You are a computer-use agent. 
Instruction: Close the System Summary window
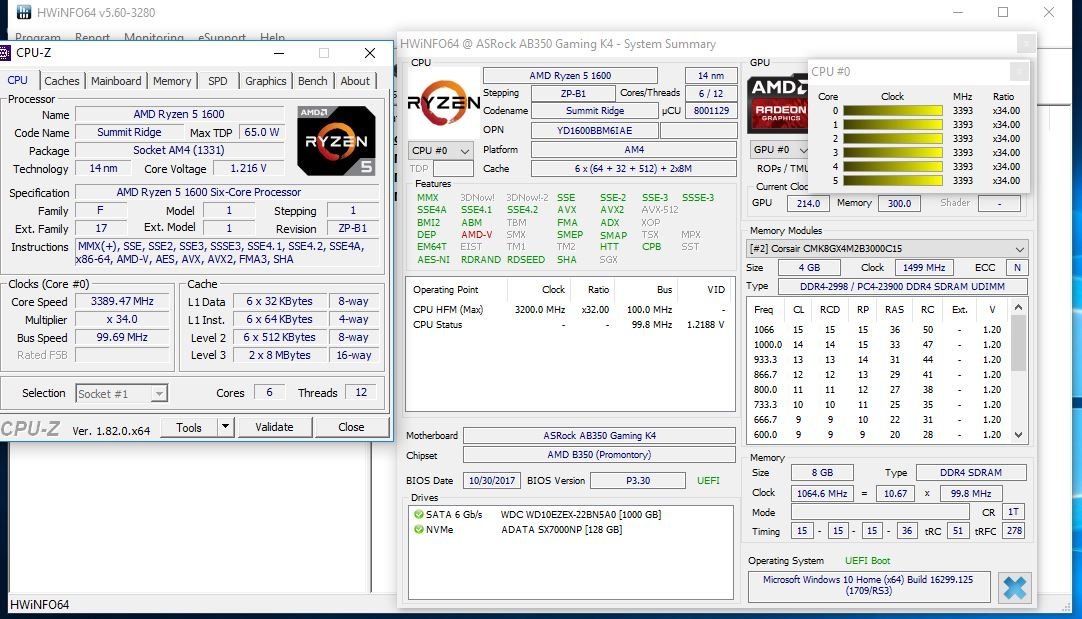pyautogui.click(x=1026, y=43)
